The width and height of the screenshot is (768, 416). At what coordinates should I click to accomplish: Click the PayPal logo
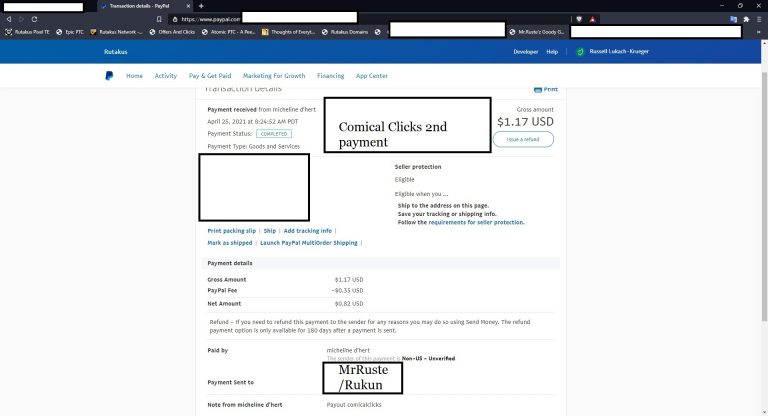pos(109,75)
